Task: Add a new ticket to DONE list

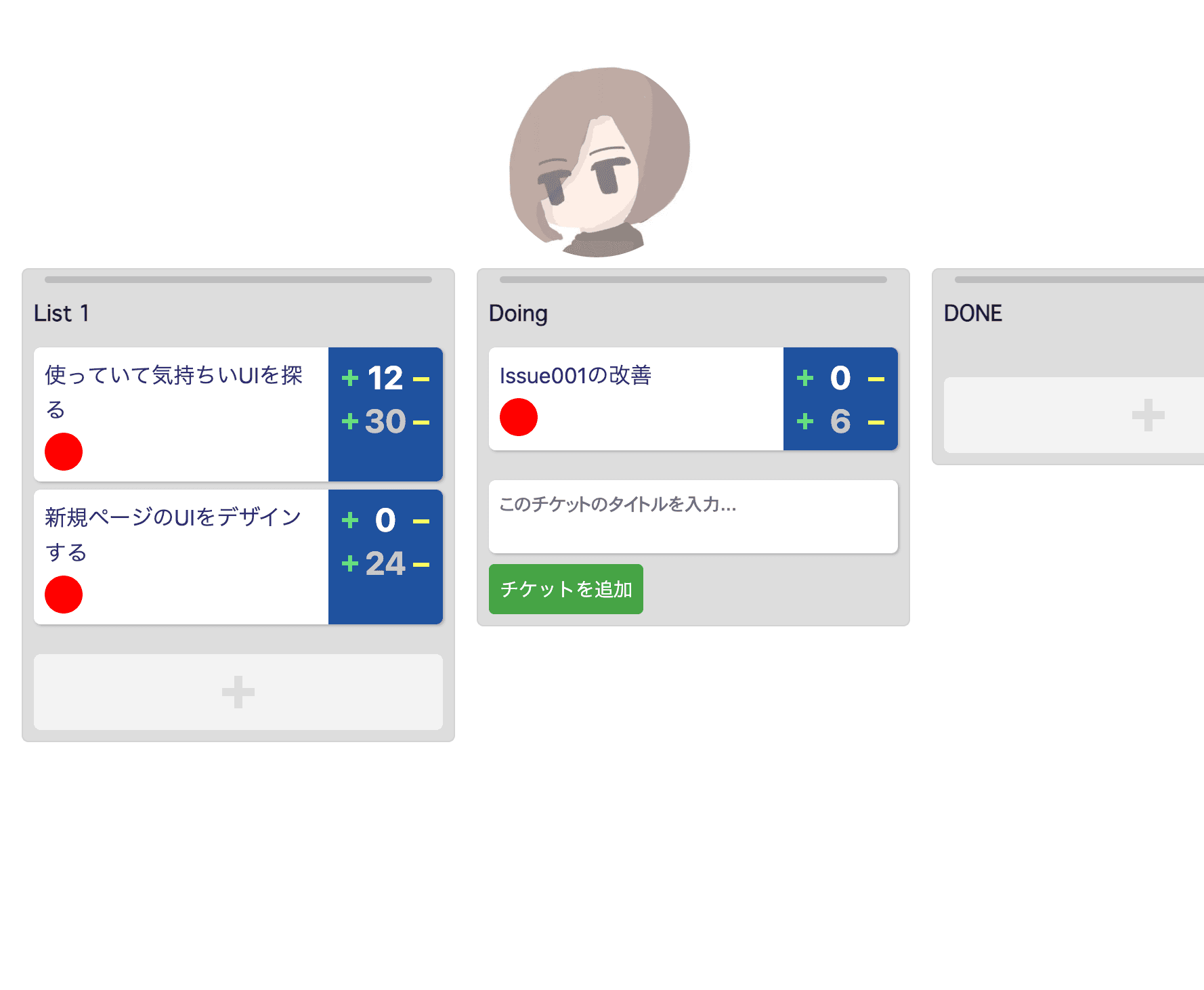Action: pyautogui.click(x=1074, y=415)
